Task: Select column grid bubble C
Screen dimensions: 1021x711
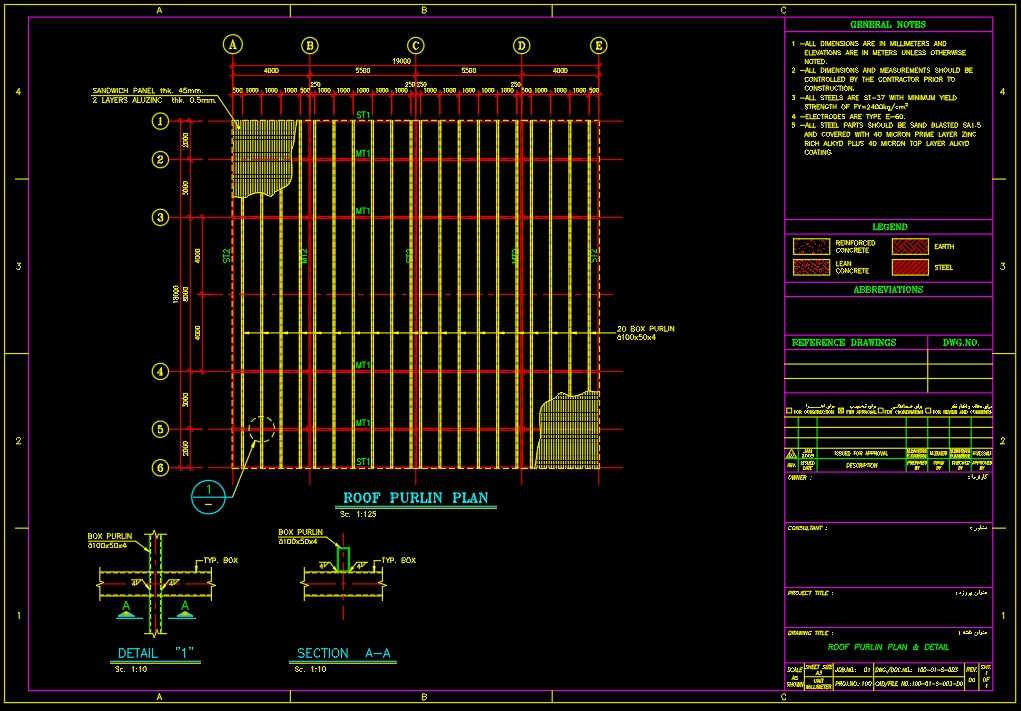Action: (x=415, y=45)
